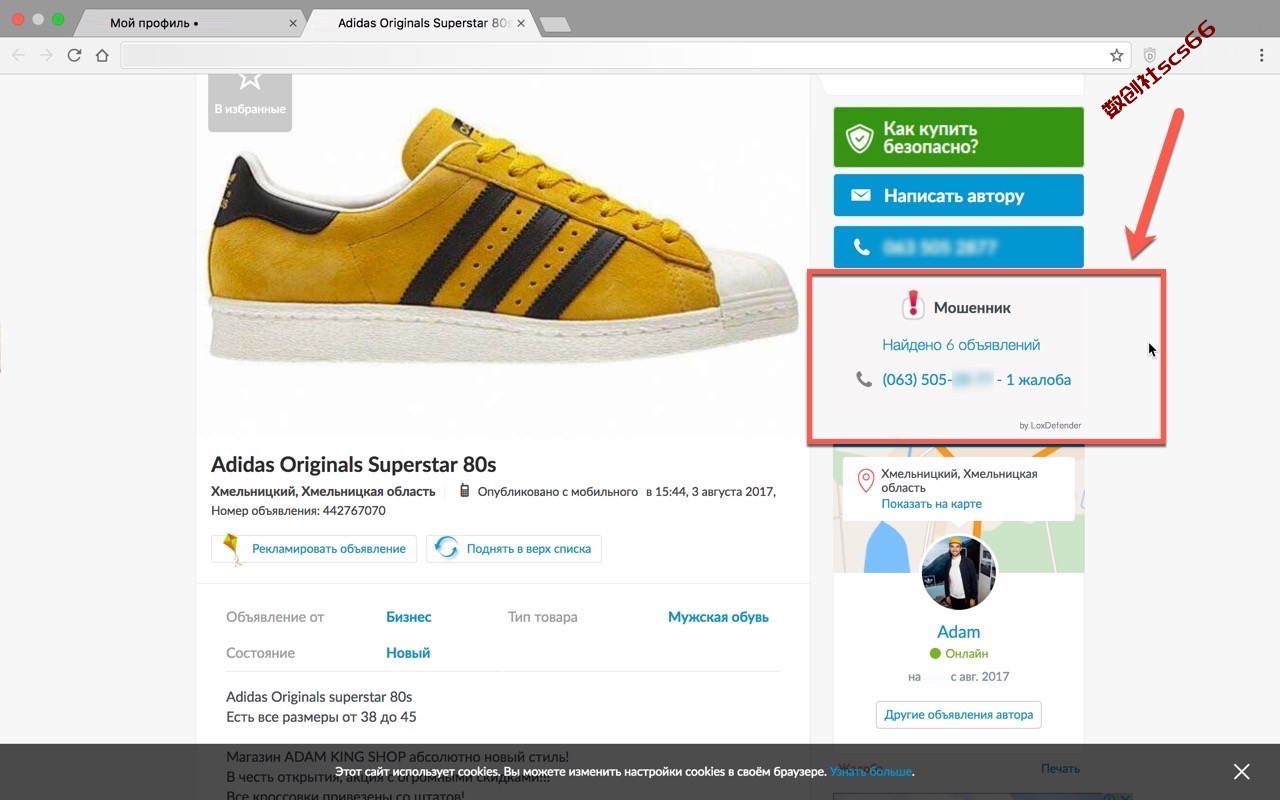The height and width of the screenshot is (800, 1280).
Task: Go to browser home page
Action: (x=102, y=56)
